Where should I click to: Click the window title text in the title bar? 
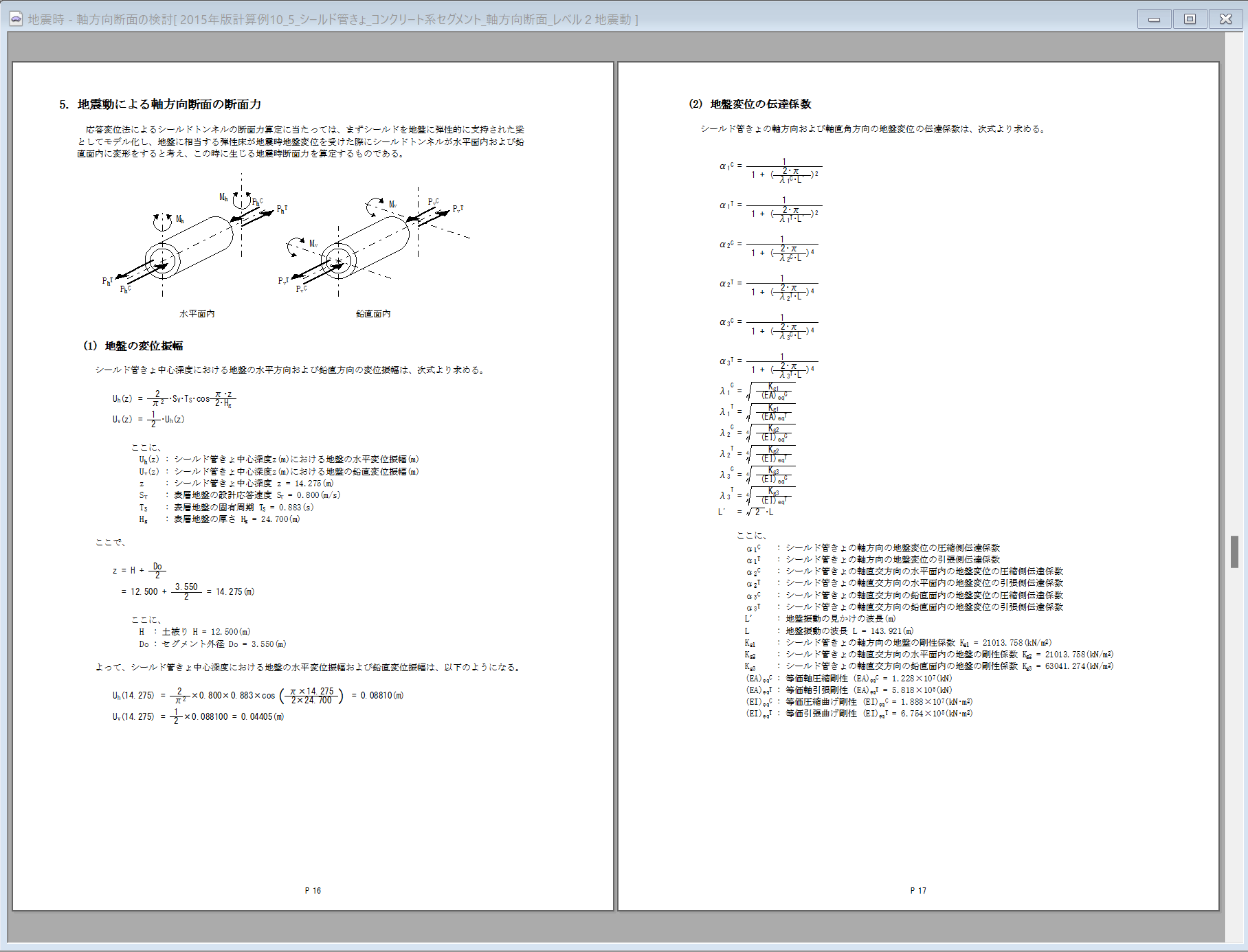click(x=333, y=19)
